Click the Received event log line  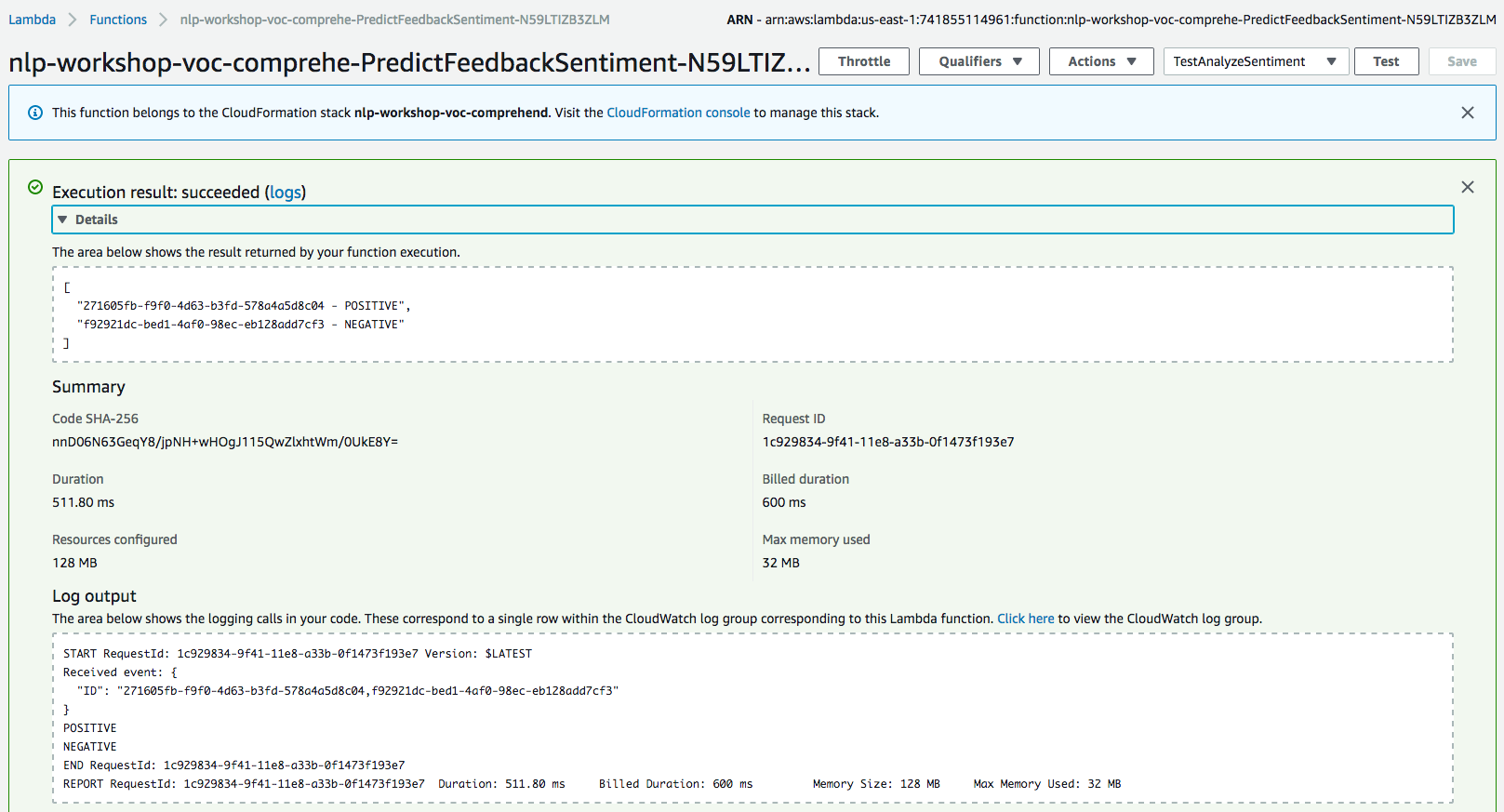(x=120, y=672)
